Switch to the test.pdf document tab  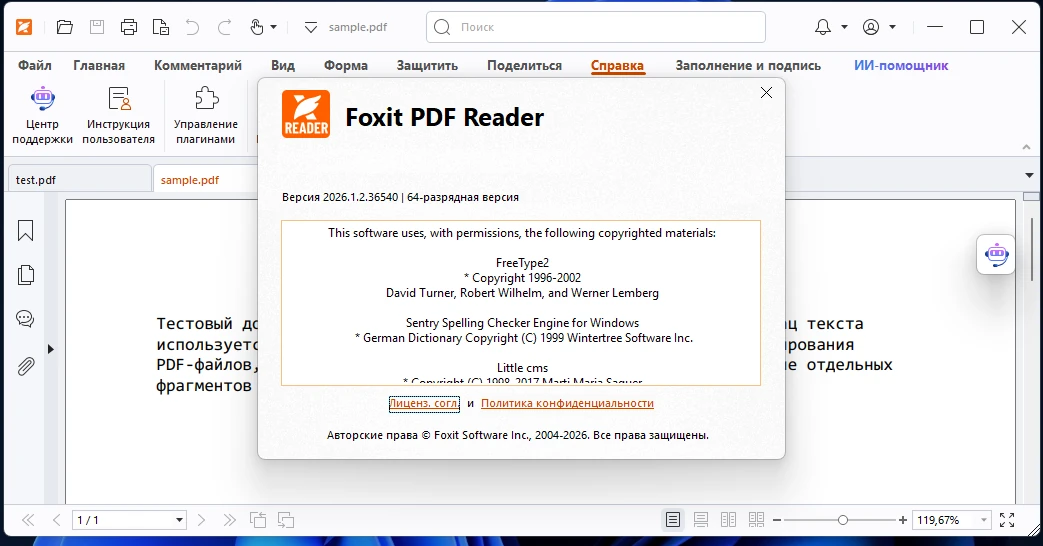[x=80, y=180]
